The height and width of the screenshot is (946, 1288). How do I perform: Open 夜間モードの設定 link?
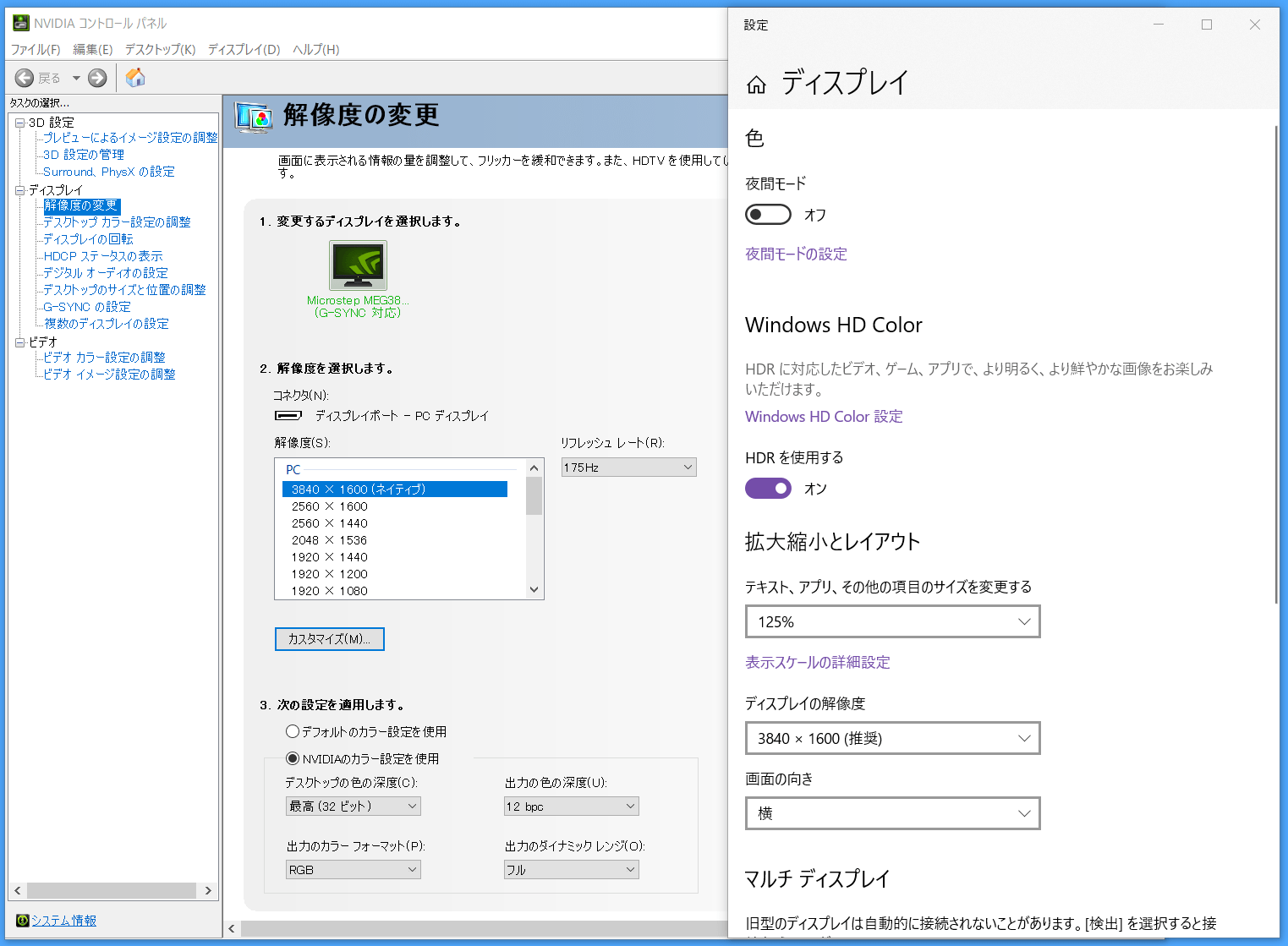tap(796, 254)
